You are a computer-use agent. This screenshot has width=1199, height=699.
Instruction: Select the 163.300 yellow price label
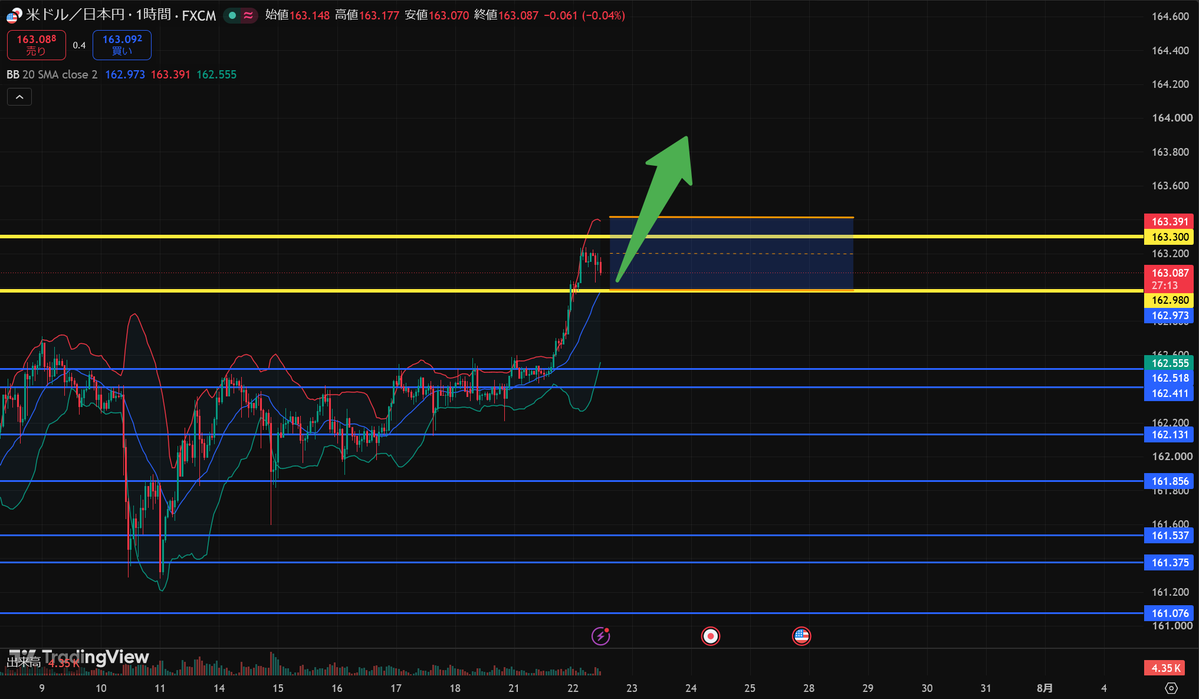click(1169, 237)
